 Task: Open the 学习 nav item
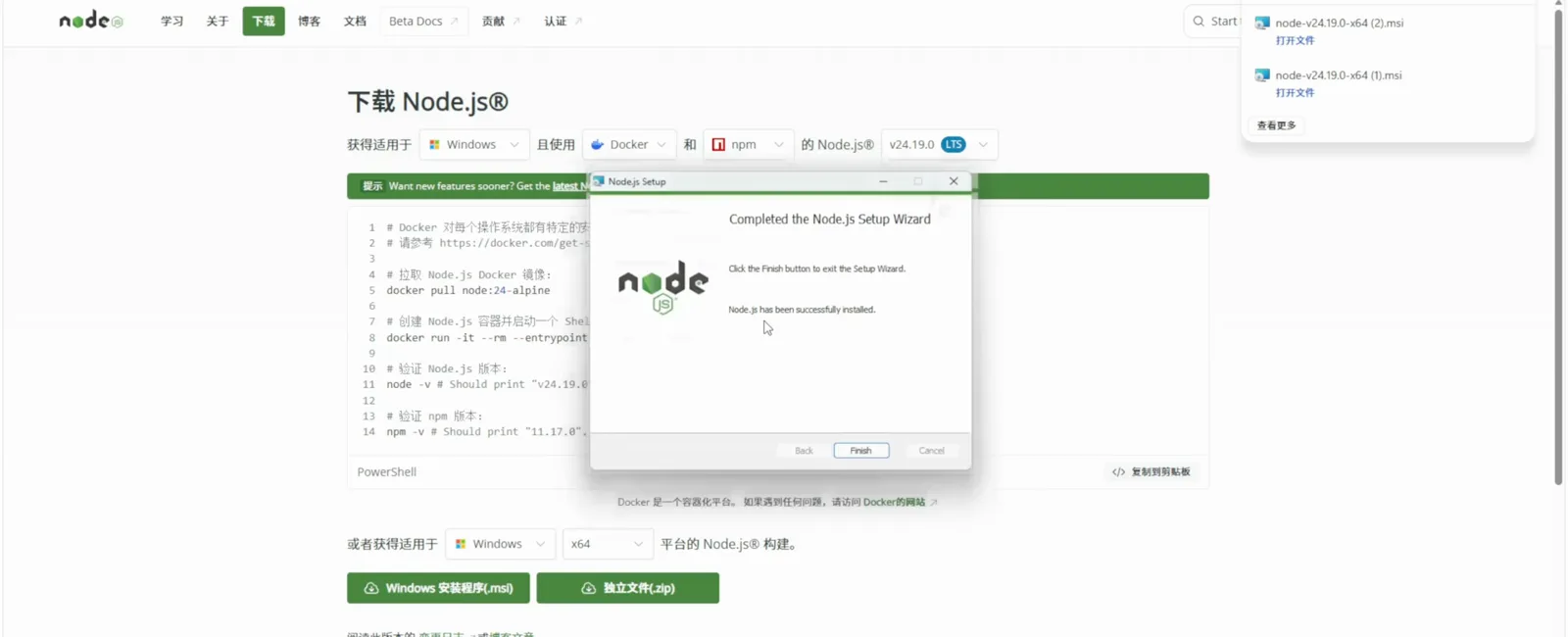(172, 21)
